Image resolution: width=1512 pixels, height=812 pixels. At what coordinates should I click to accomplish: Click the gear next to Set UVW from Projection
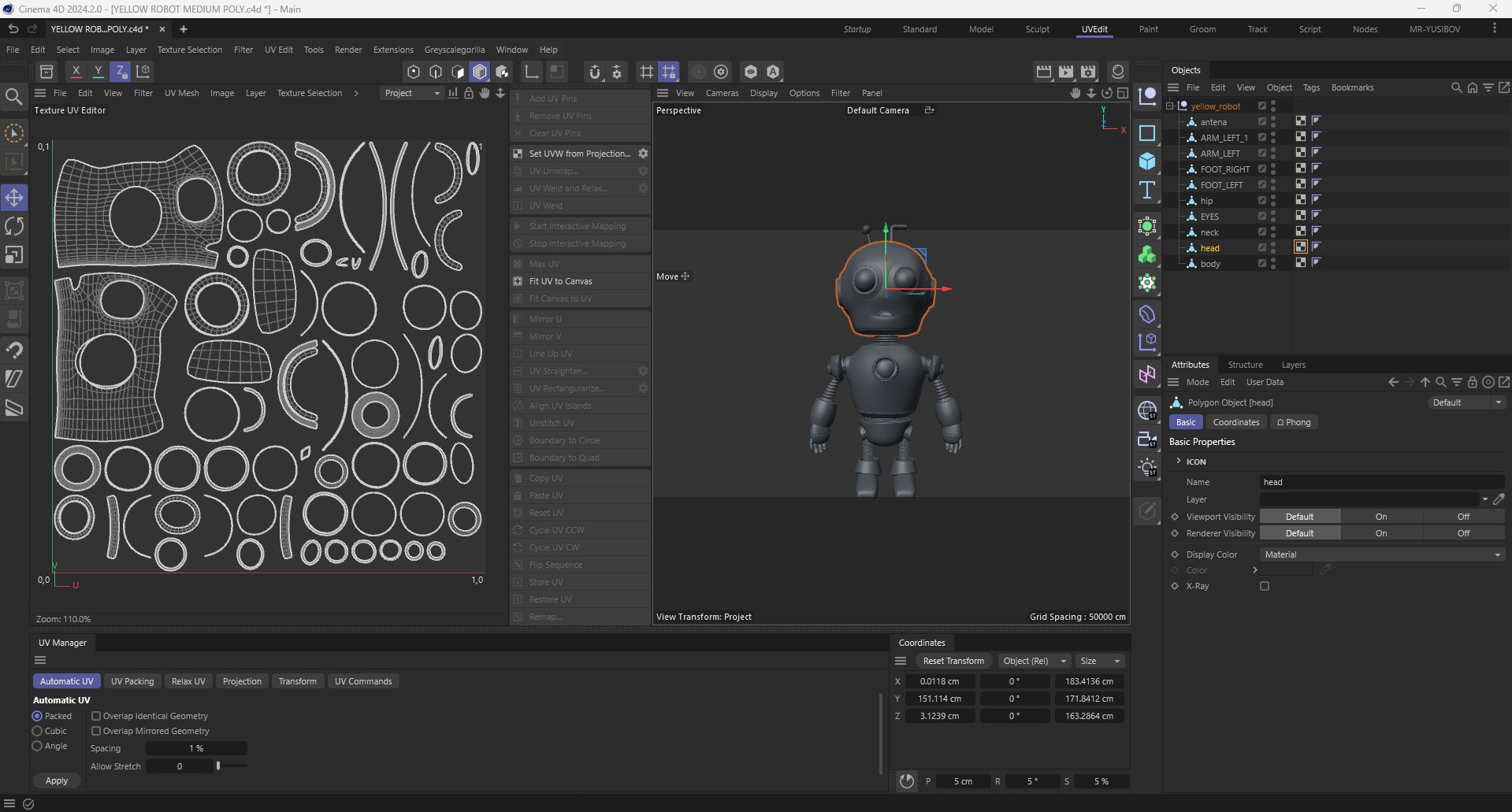click(643, 154)
